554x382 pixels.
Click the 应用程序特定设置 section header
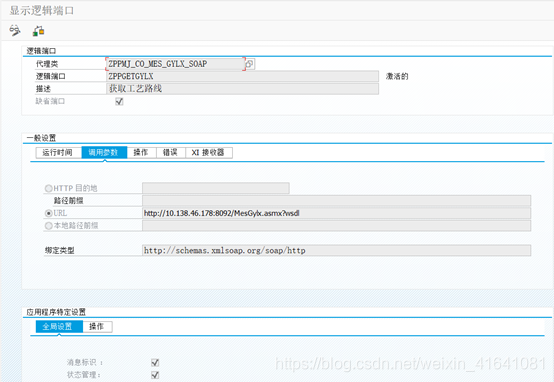(x=56, y=312)
